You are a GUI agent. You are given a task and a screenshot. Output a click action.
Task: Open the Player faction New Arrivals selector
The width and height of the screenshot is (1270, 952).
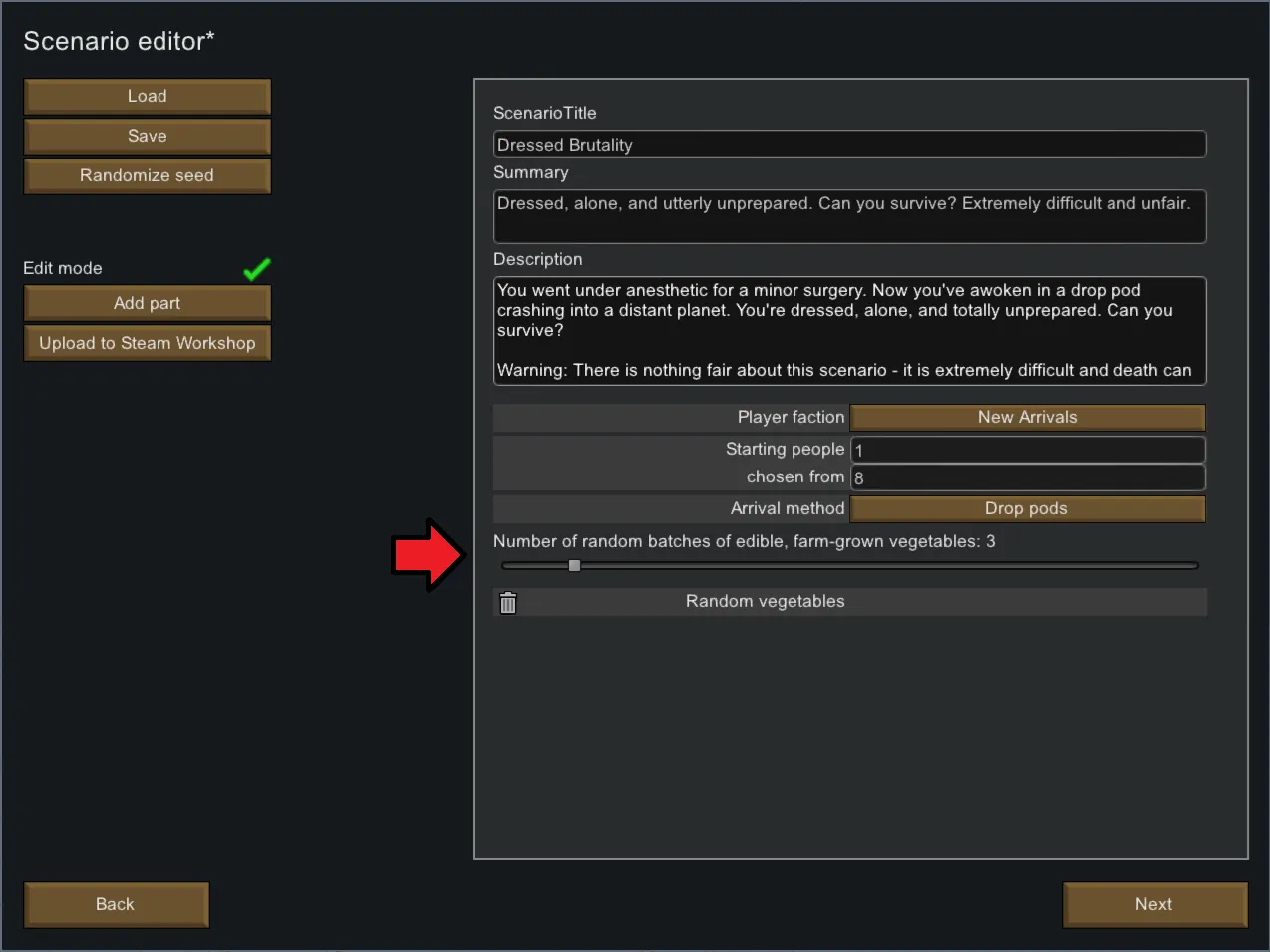(x=1027, y=418)
